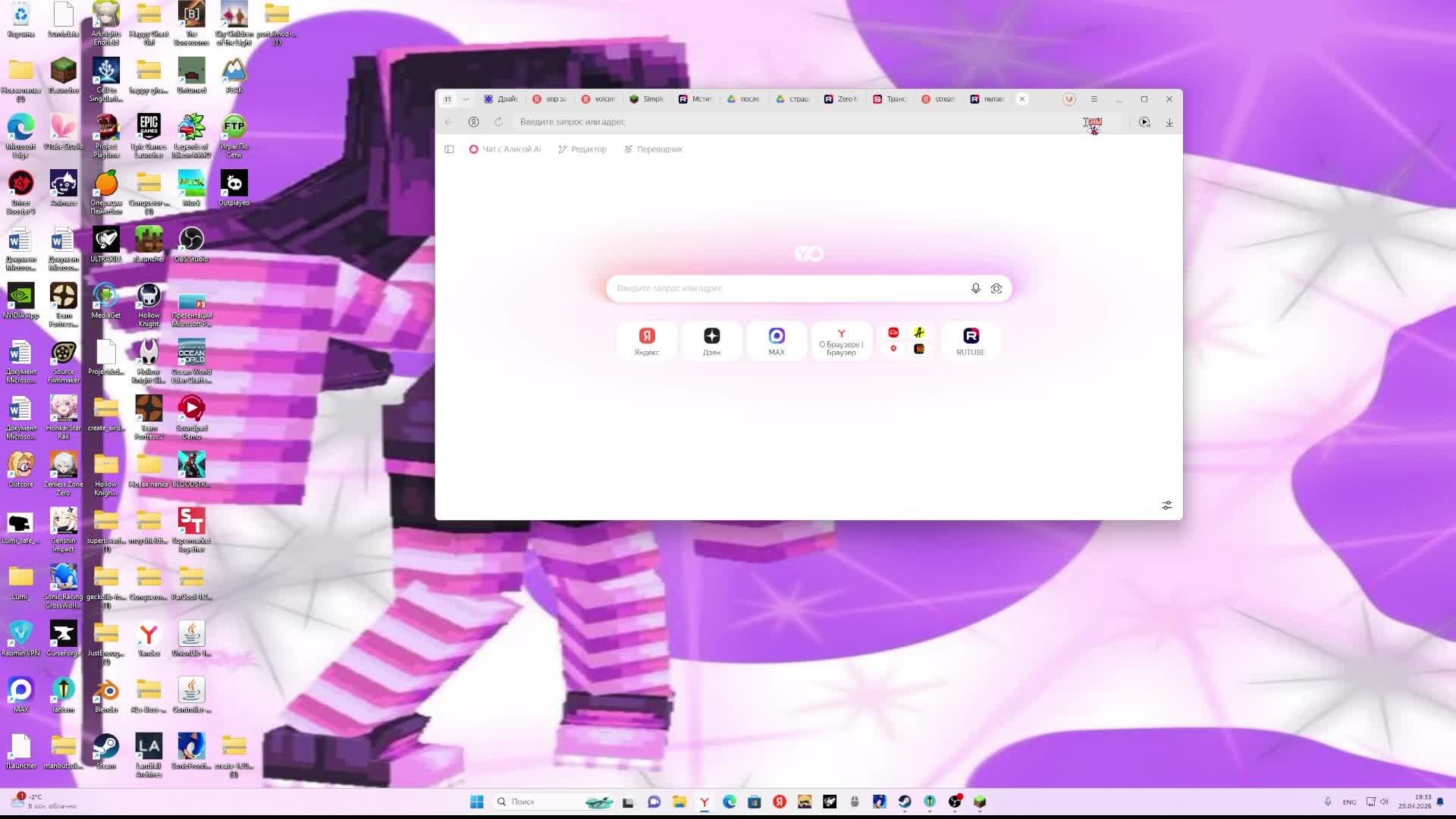The height and width of the screenshot is (819, 1456).
Task: Reload the page with refresh icon
Action: tap(498, 122)
